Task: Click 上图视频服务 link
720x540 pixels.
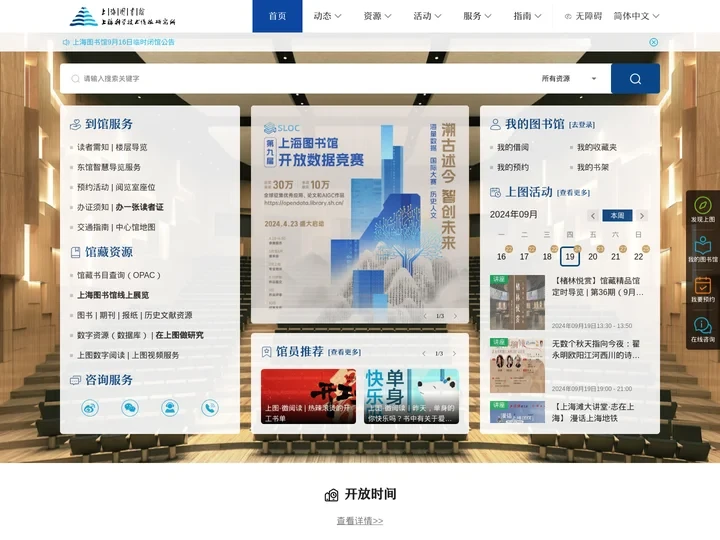Action: [x=156, y=355]
